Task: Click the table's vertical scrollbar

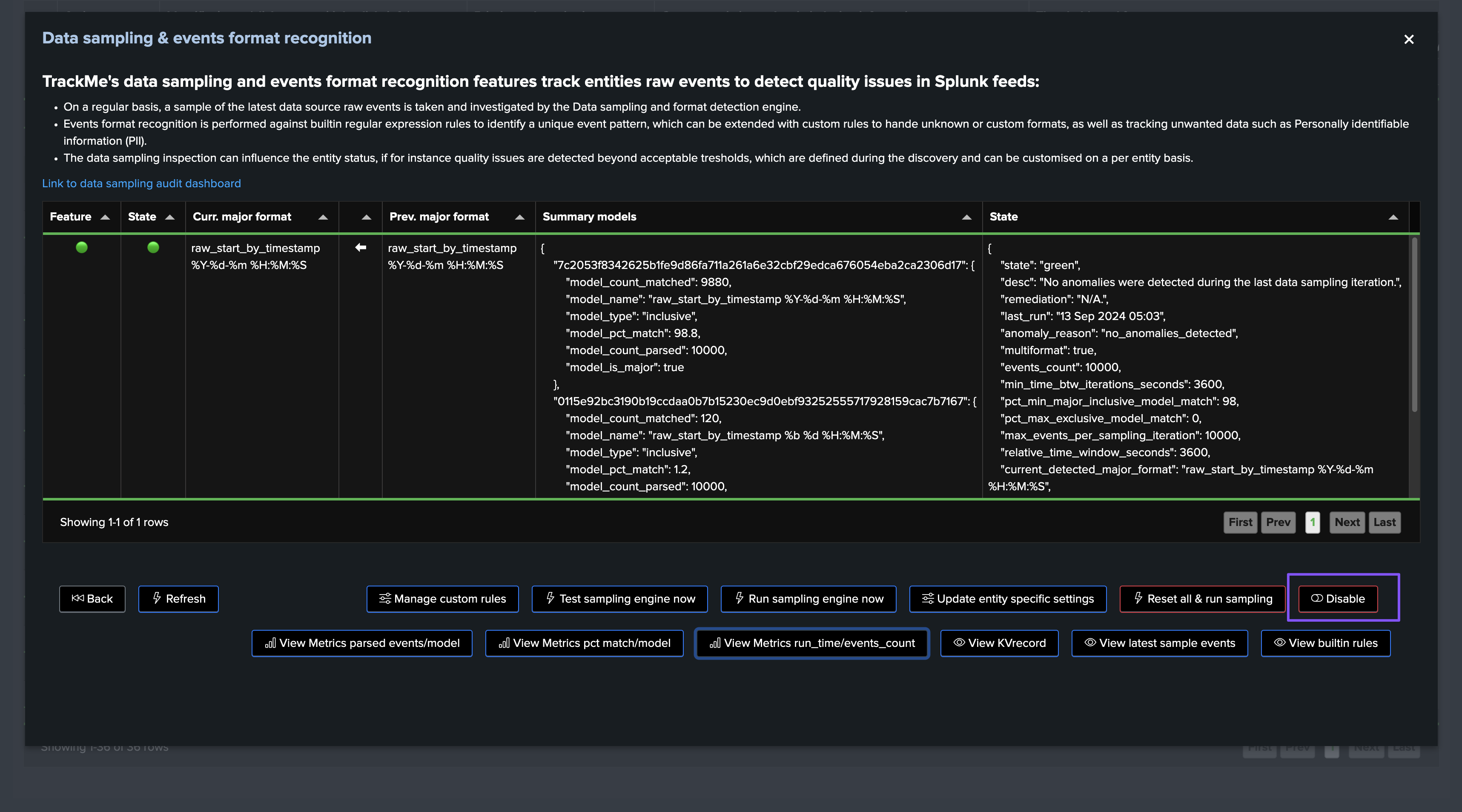Action: click(1414, 323)
